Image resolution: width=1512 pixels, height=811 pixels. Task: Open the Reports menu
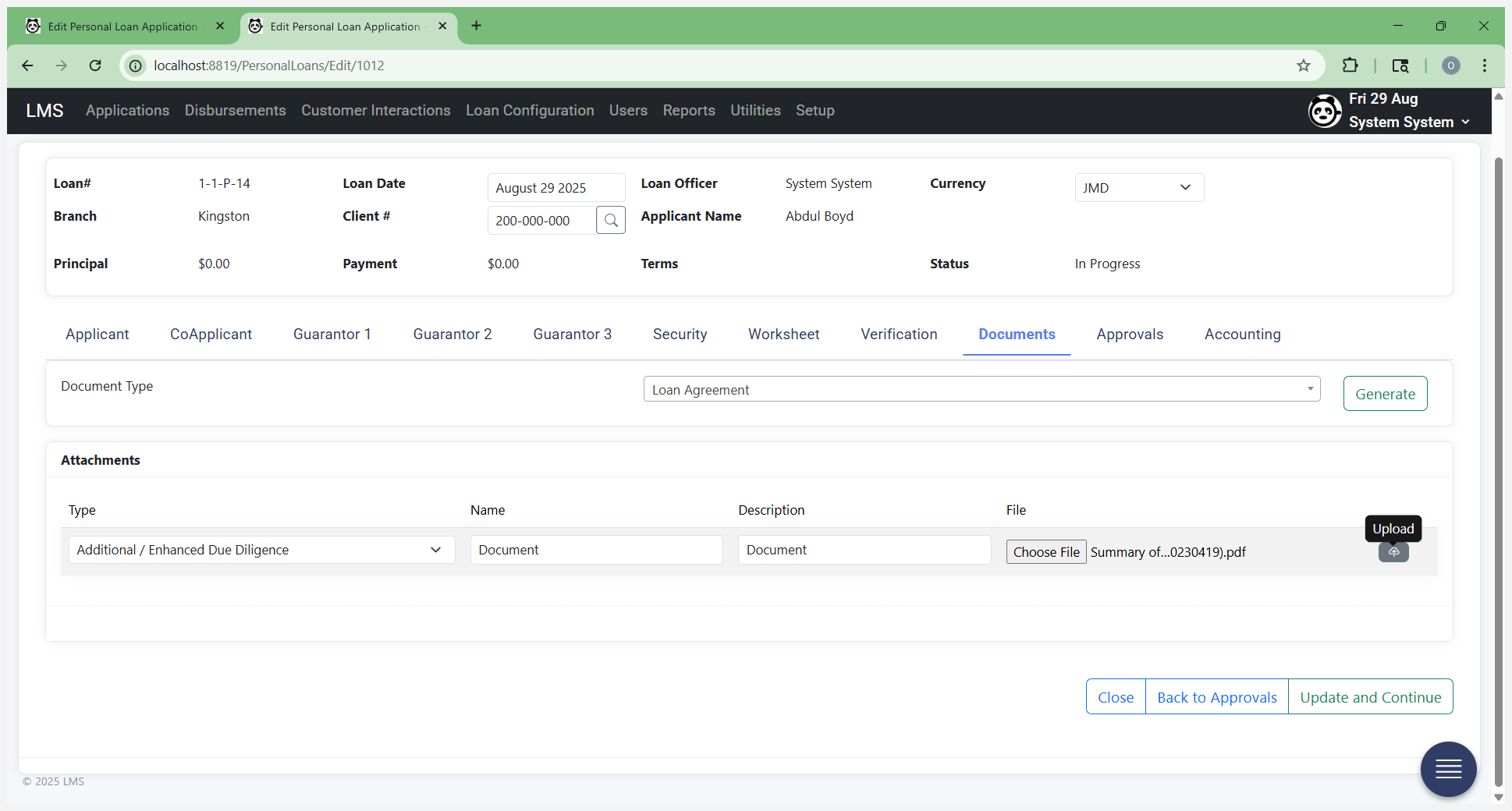689,111
